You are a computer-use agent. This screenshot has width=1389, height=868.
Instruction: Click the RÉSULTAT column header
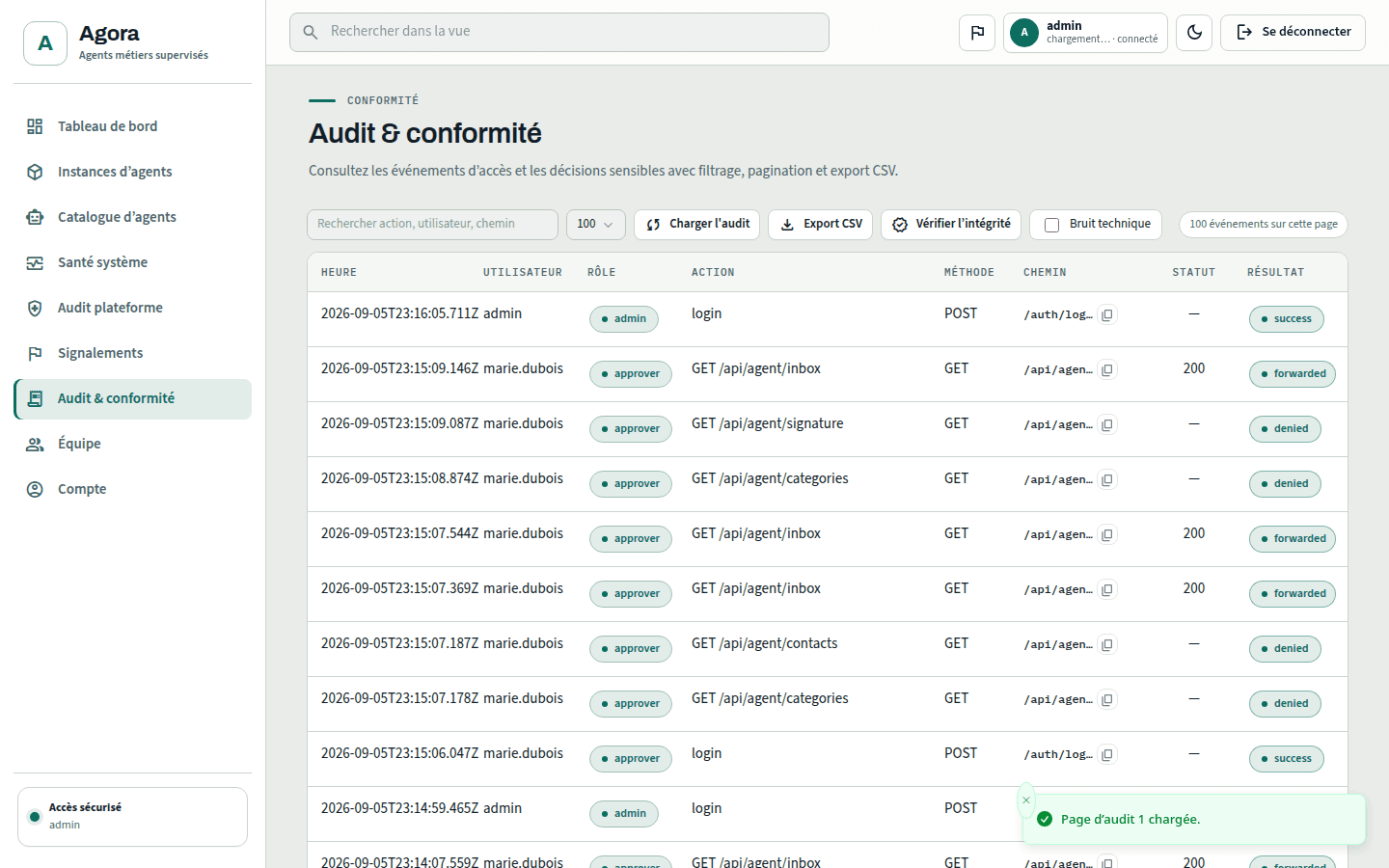(1275, 273)
